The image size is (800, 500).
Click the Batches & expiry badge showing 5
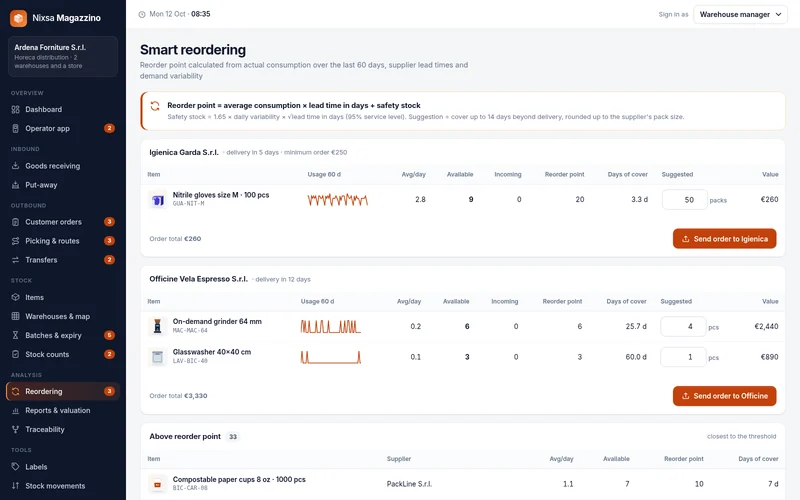click(x=109, y=335)
